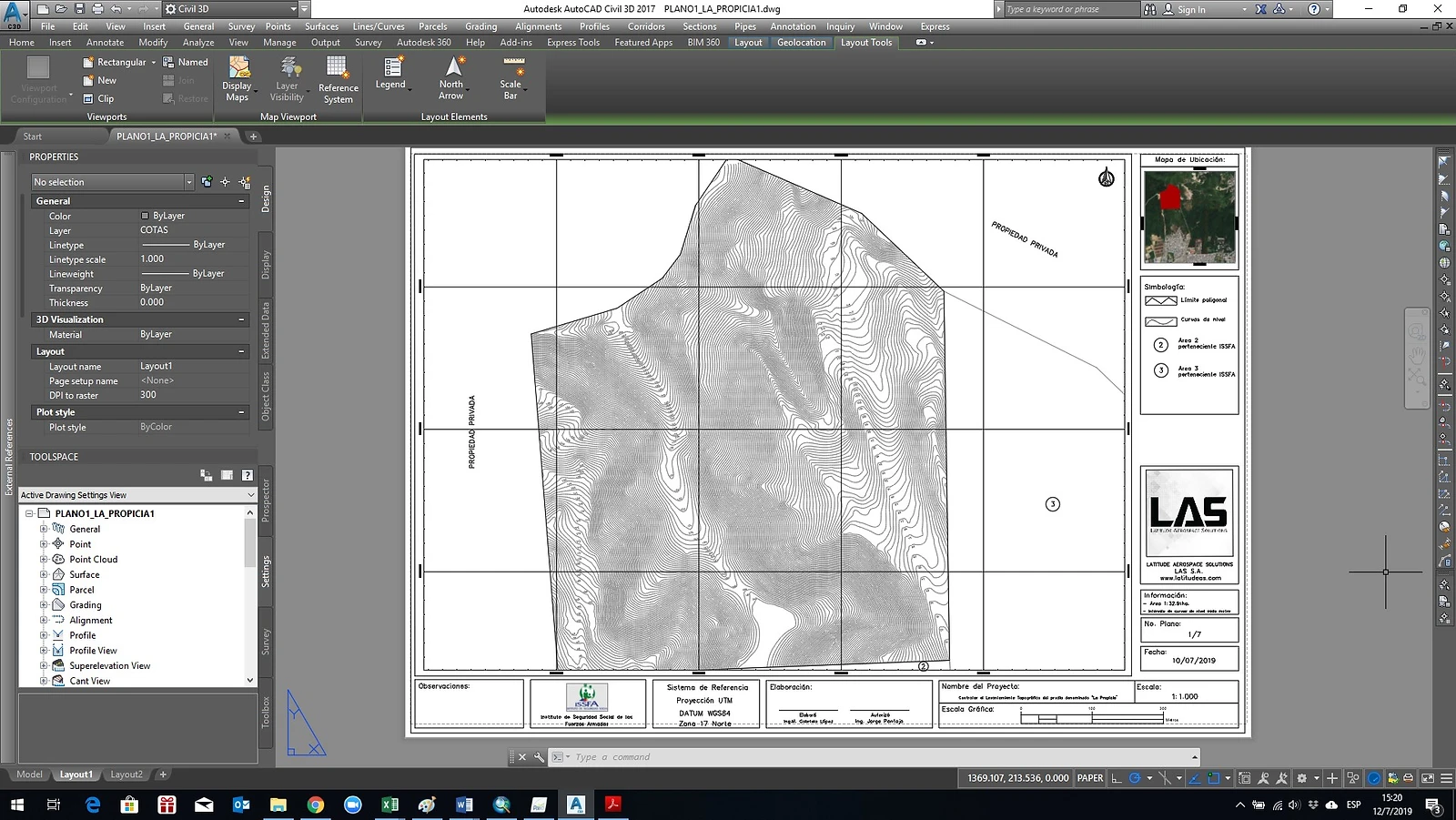
Task: Collapse the 3D Visualization section
Action: (241, 319)
